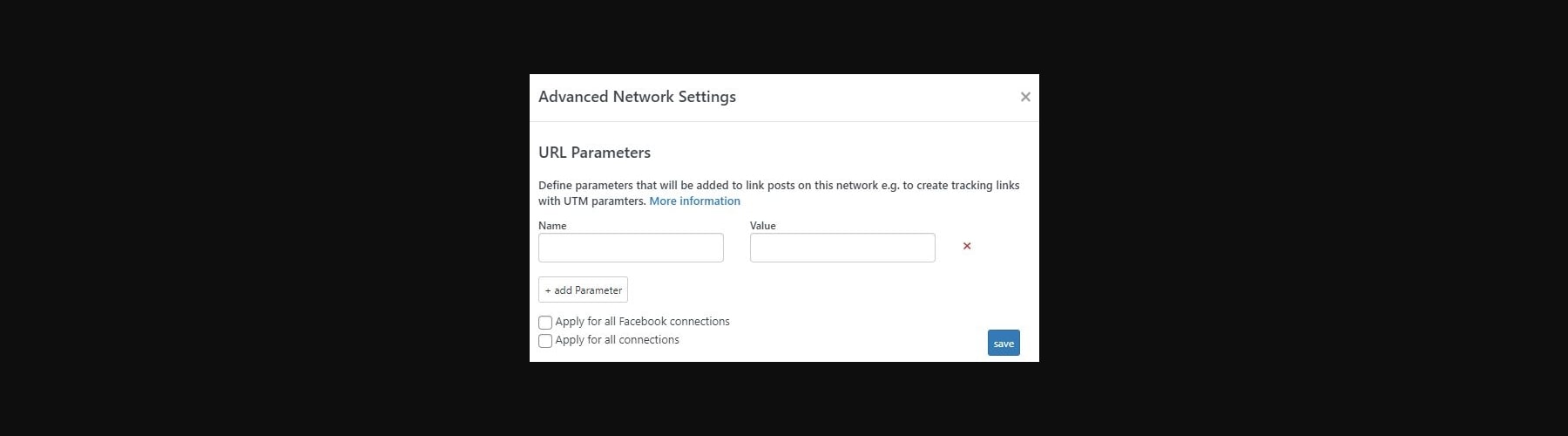Image resolution: width=1568 pixels, height=436 pixels.
Task: Remove the parameter row with red X
Action: pos(967,246)
